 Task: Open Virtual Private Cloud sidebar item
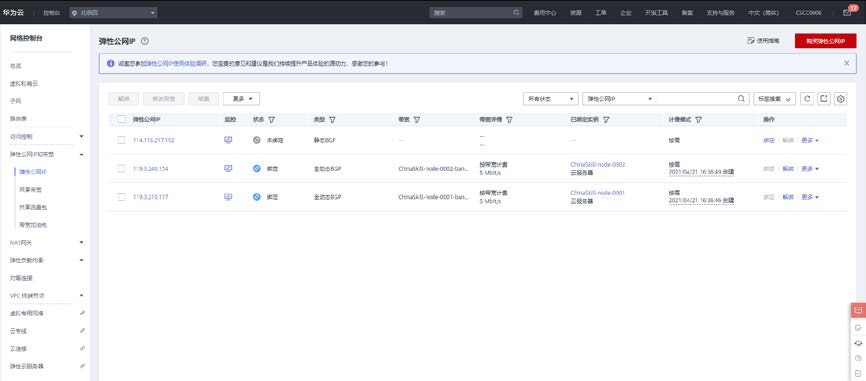[24, 83]
